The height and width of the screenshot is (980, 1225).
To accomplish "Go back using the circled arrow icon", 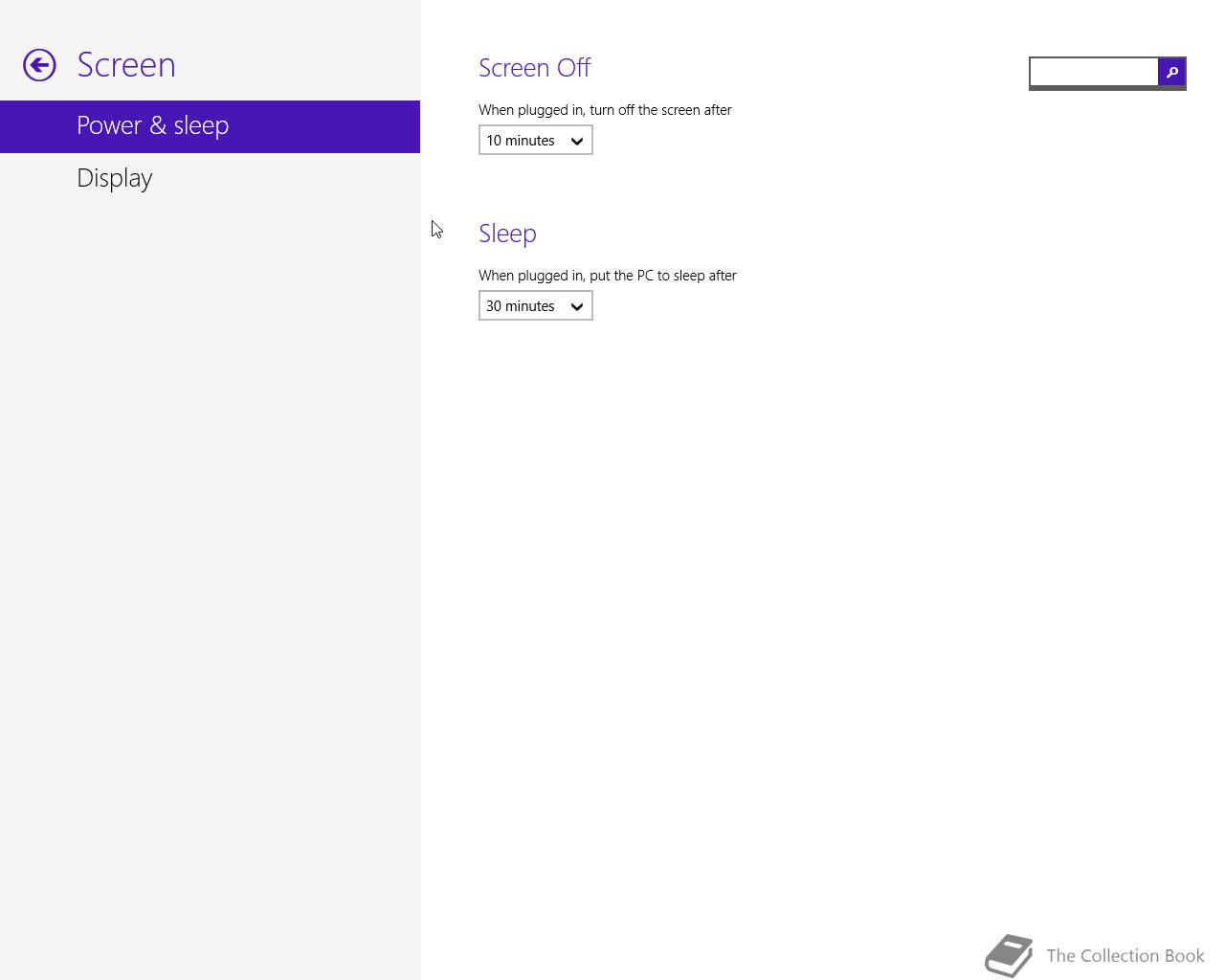I will 39,65.
